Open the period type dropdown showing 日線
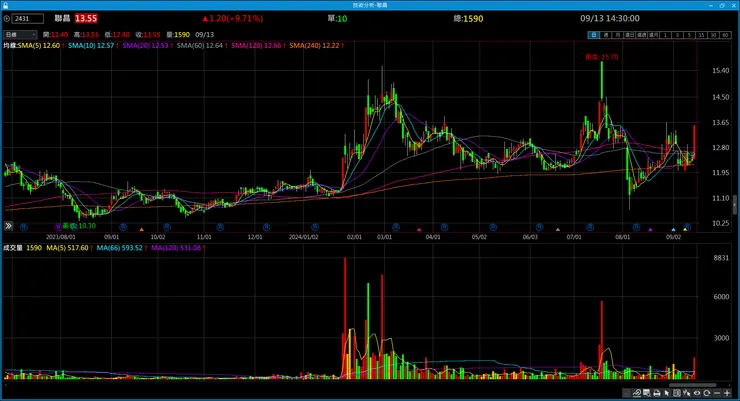The height and width of the screenshot is (401, 740). click(x=20, y=35)
